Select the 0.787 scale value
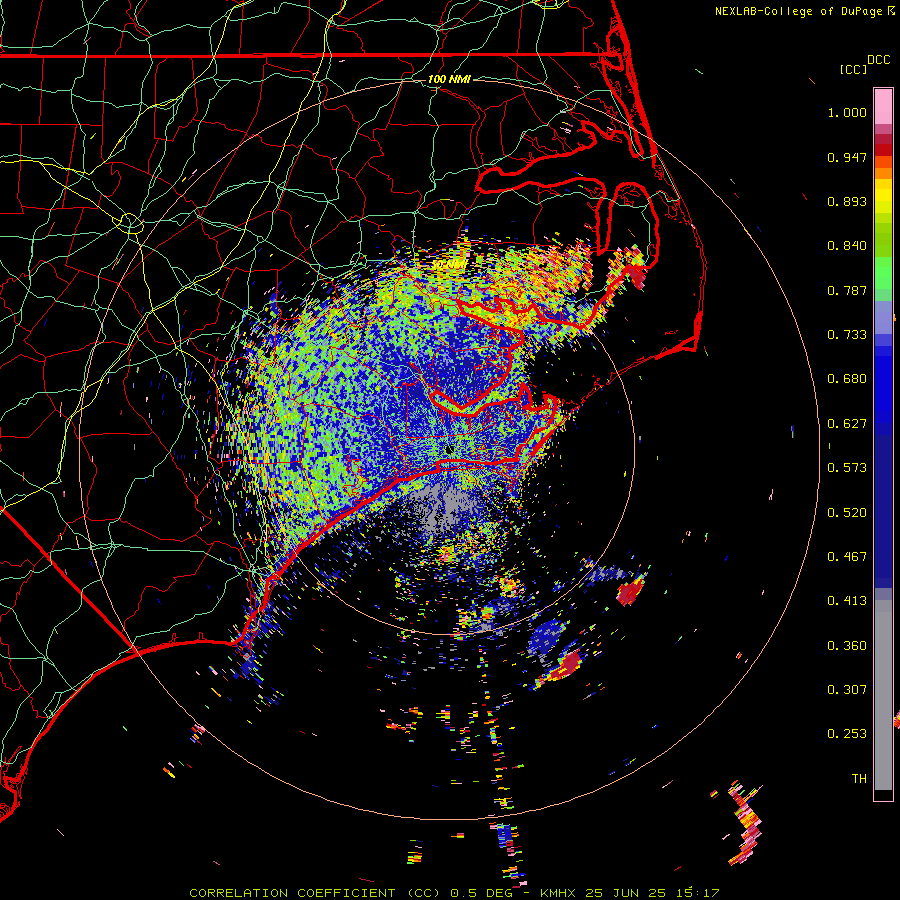Viewport: 900px width, 900px height. pyautogui.click(x=847, y=290)
